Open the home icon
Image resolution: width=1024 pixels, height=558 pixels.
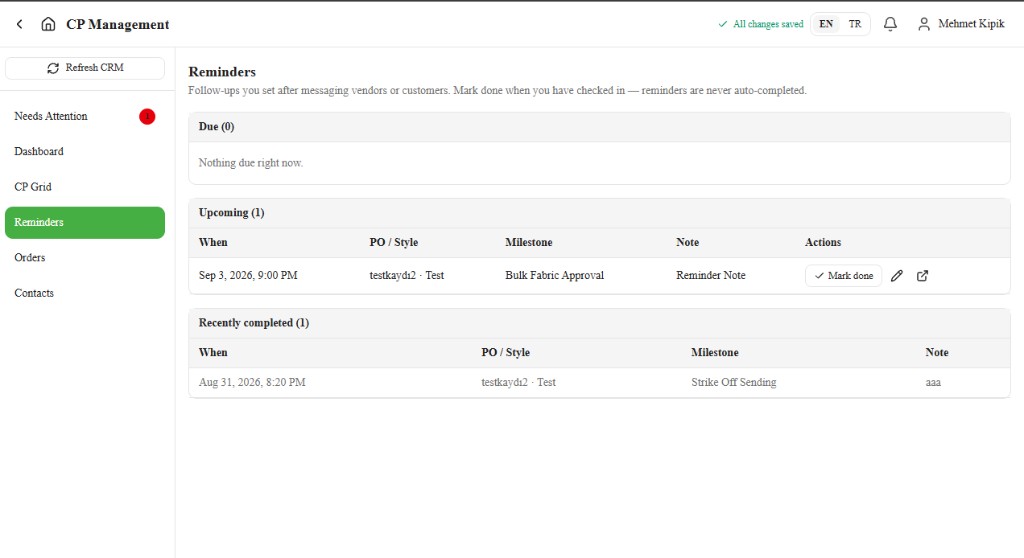pyautogui.click(x=48, y=24)
